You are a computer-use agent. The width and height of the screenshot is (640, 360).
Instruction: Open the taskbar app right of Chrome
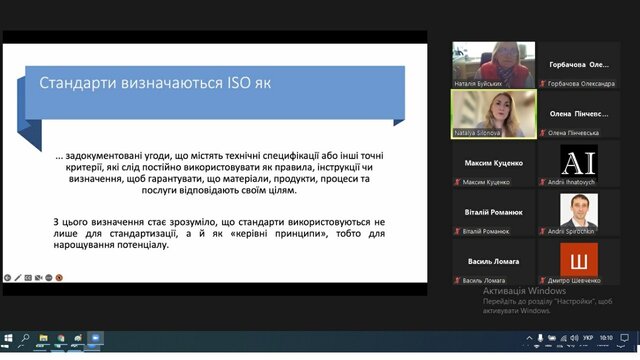click(x=78, y=338)
